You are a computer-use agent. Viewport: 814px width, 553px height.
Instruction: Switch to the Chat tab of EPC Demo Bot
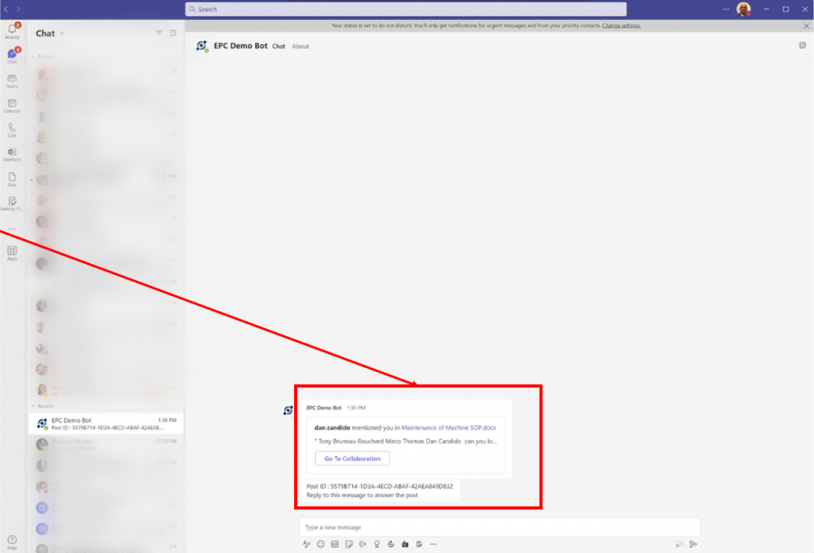click(x=279, y=46)
